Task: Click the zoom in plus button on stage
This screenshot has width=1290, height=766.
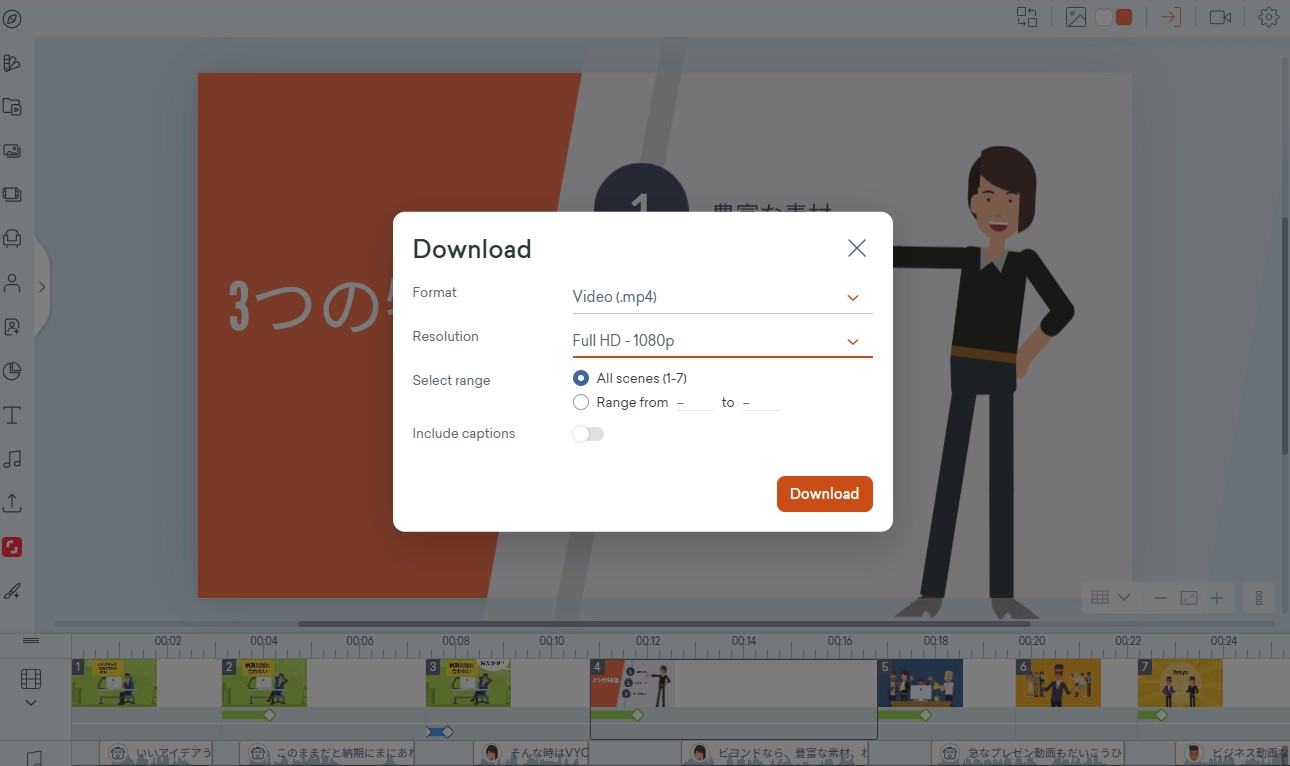Action: [1217, 598]
